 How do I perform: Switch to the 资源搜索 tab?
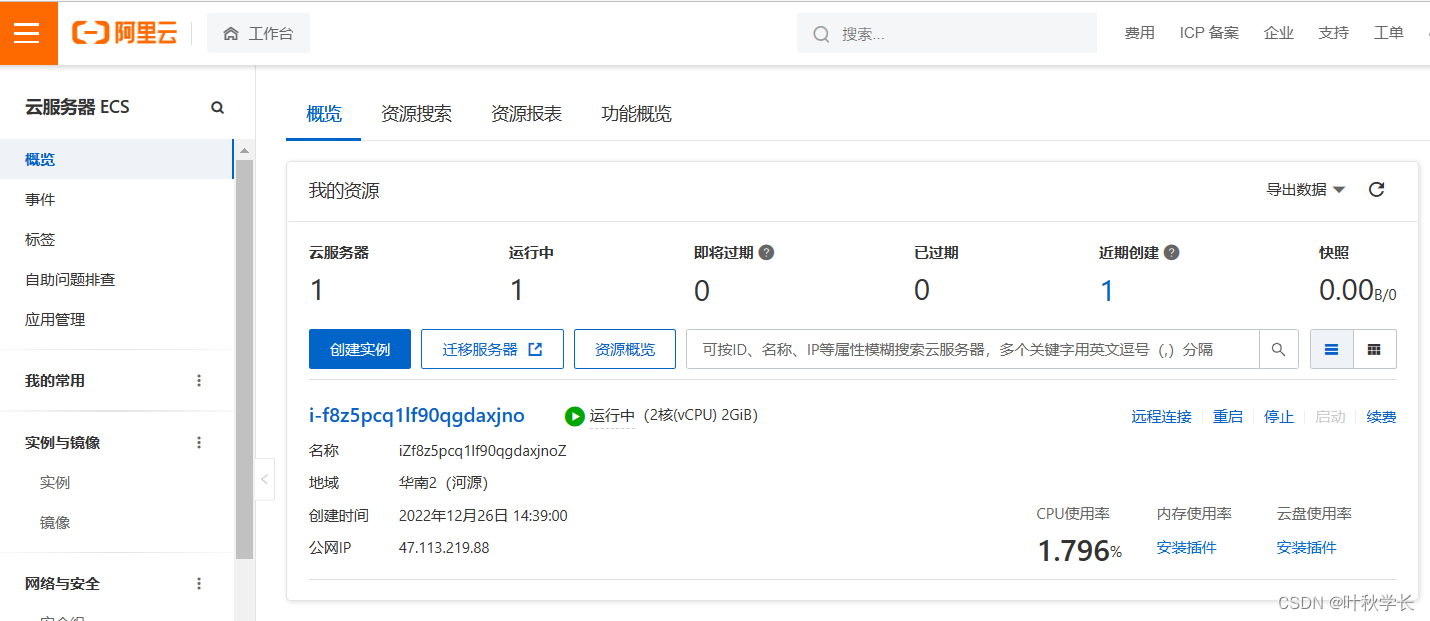pos(416,114)
